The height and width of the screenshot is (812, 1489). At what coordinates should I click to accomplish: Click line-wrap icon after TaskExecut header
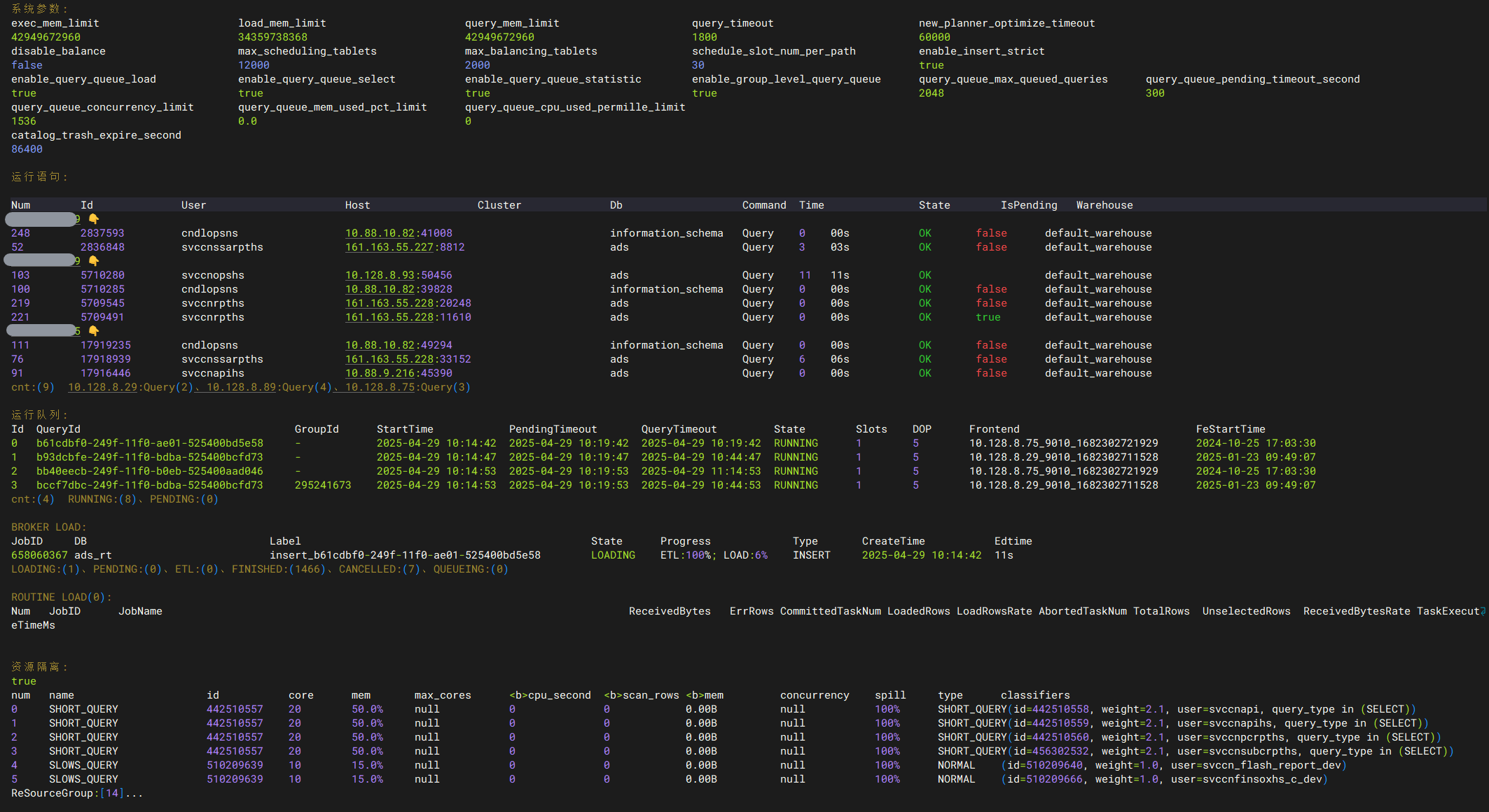(1483, 612)
